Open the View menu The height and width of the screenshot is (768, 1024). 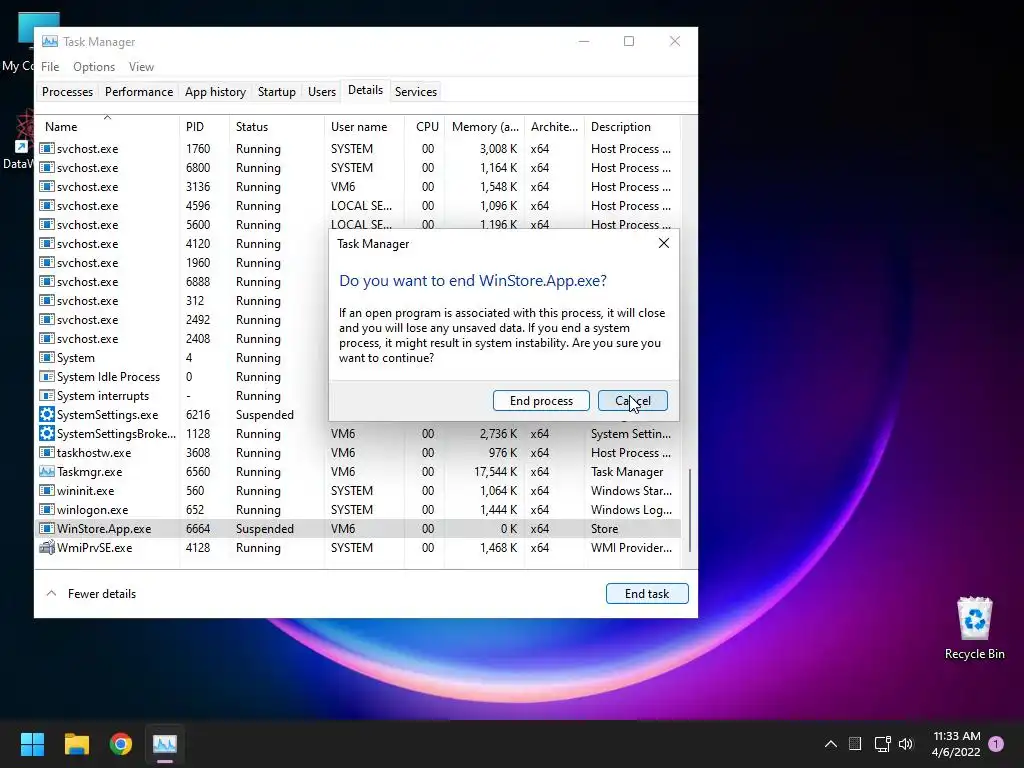point(141,67)
